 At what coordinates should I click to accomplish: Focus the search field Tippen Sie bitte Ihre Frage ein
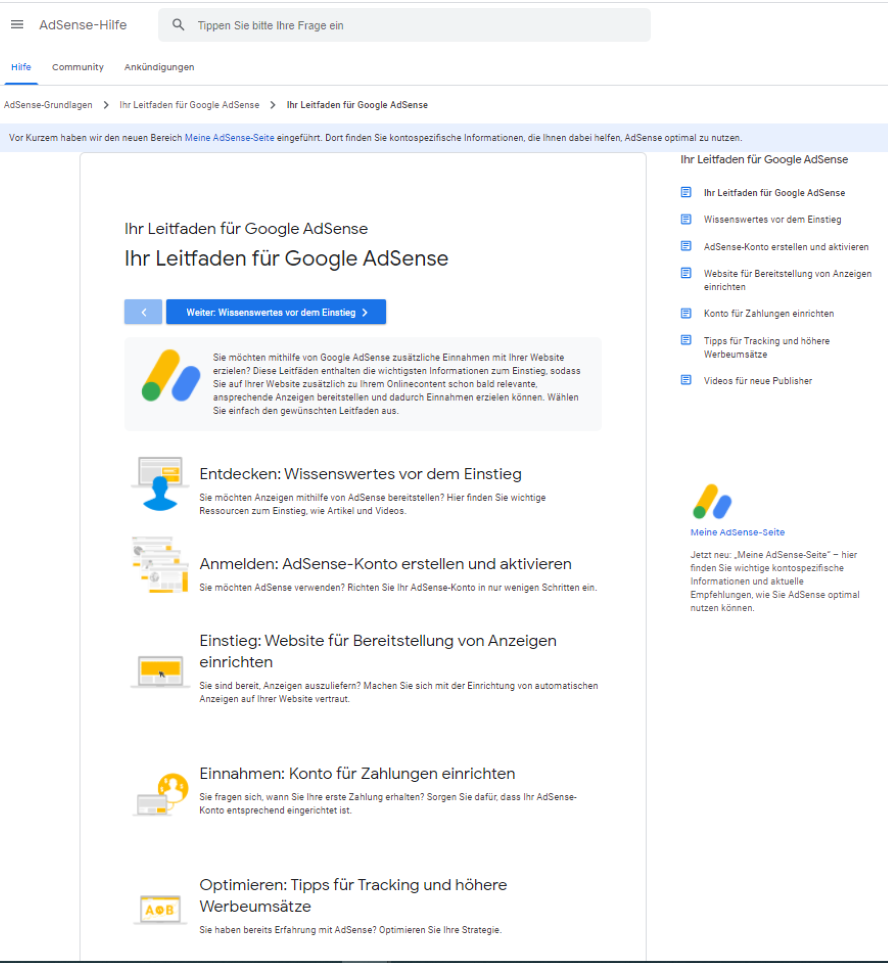pyautogui.click(x=404, y=25)
